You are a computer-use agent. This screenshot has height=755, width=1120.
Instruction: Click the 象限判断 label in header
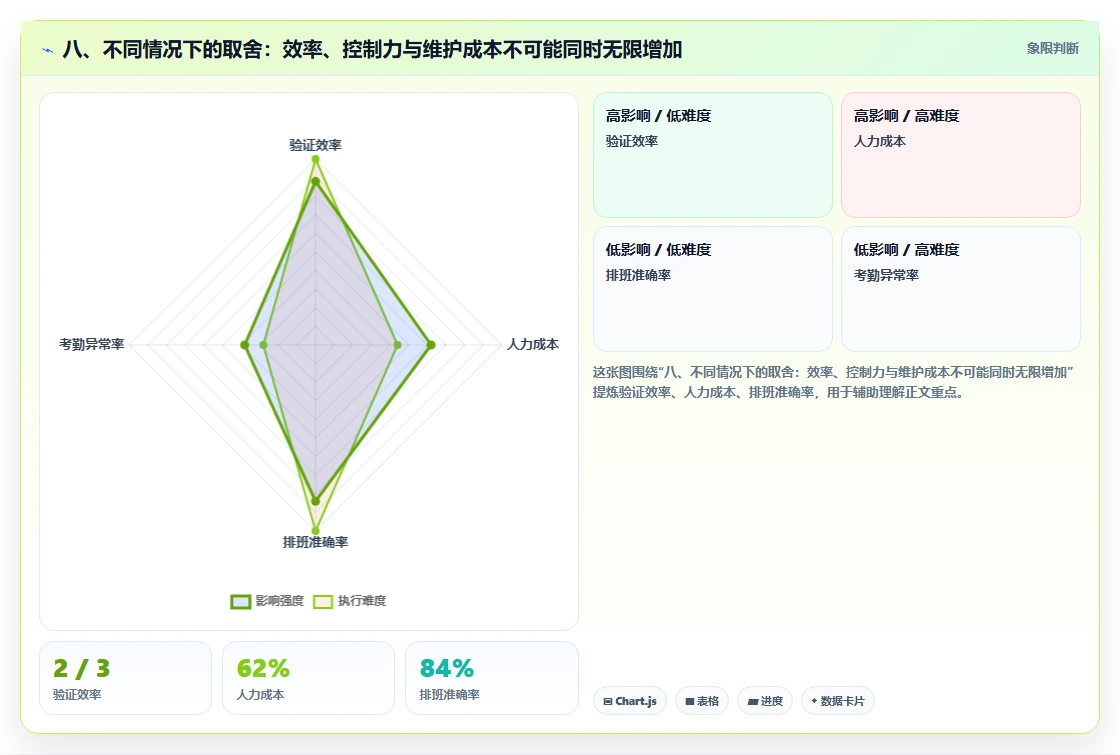pyautogui.click(x=1052, y=49)
